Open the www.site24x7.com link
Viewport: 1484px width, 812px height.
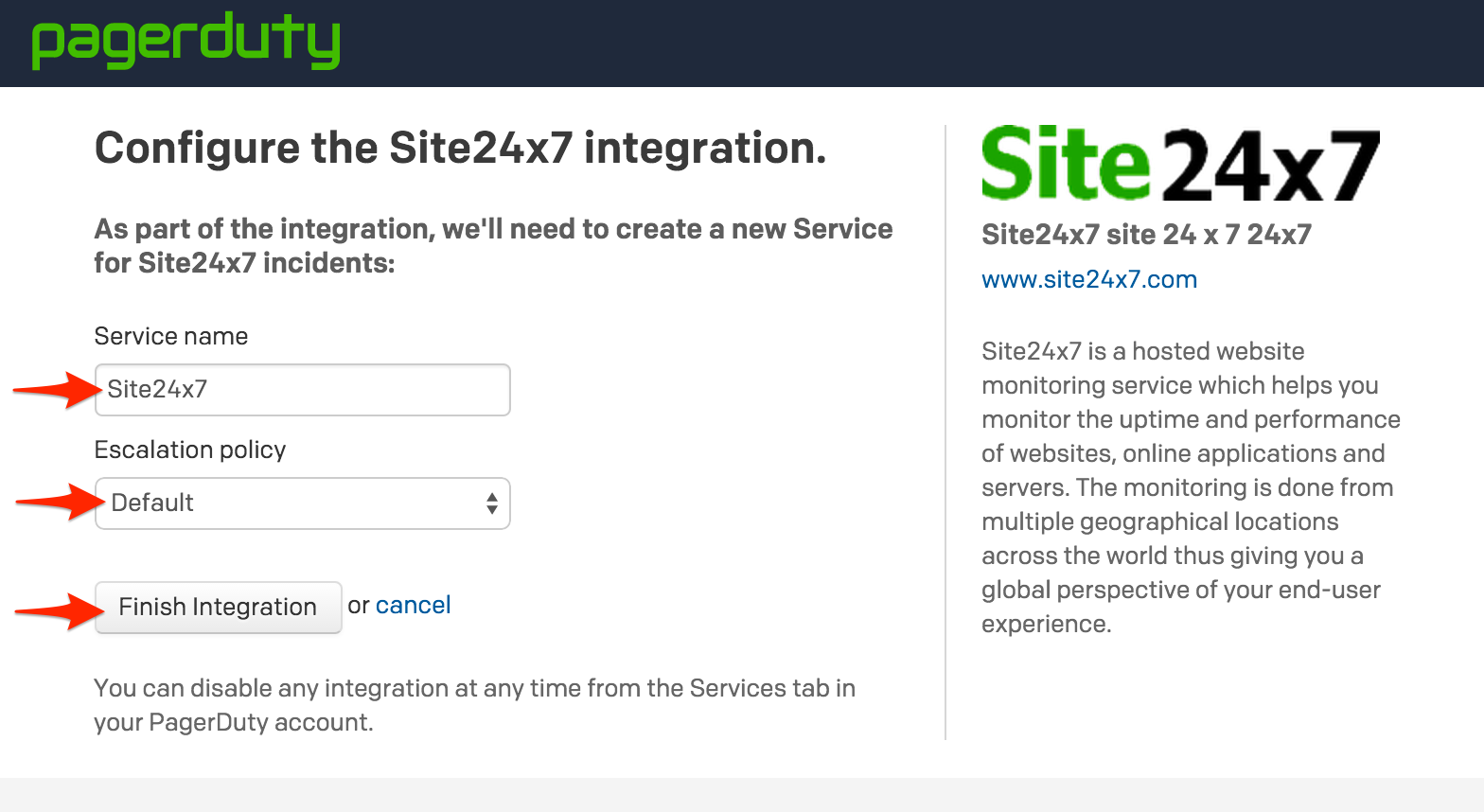click(1088, 280)
